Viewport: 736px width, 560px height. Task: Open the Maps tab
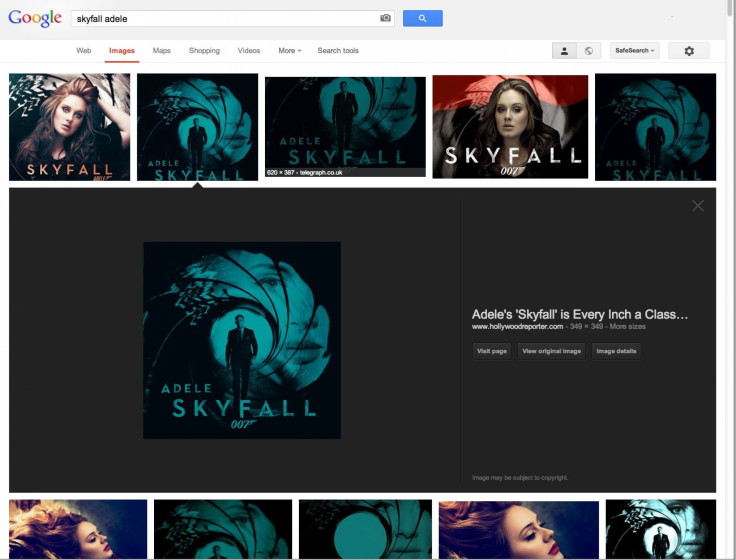click(161, 51)
